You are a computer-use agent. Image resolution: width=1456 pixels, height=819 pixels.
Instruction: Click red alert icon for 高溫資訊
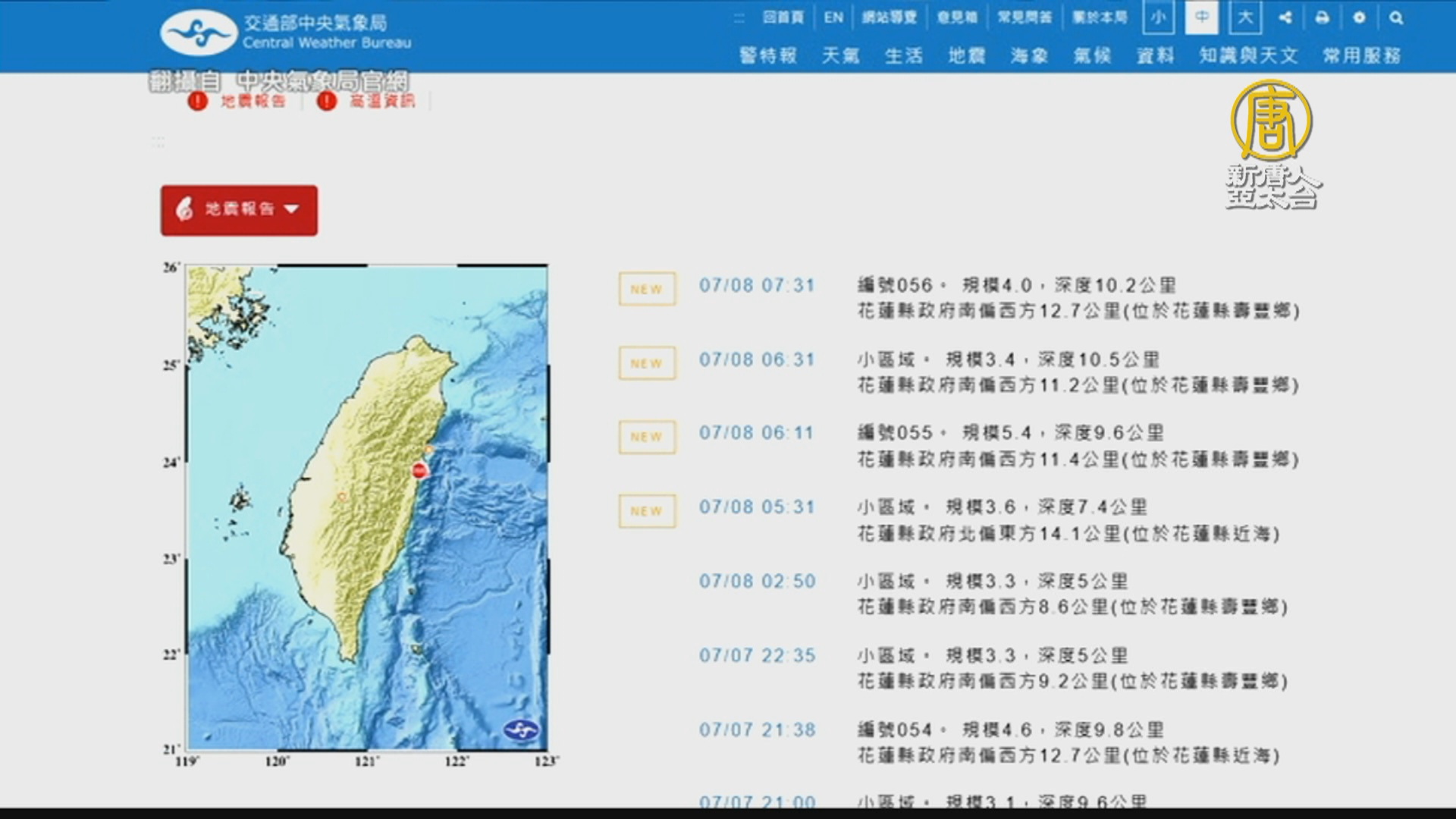tap(327, 101)
